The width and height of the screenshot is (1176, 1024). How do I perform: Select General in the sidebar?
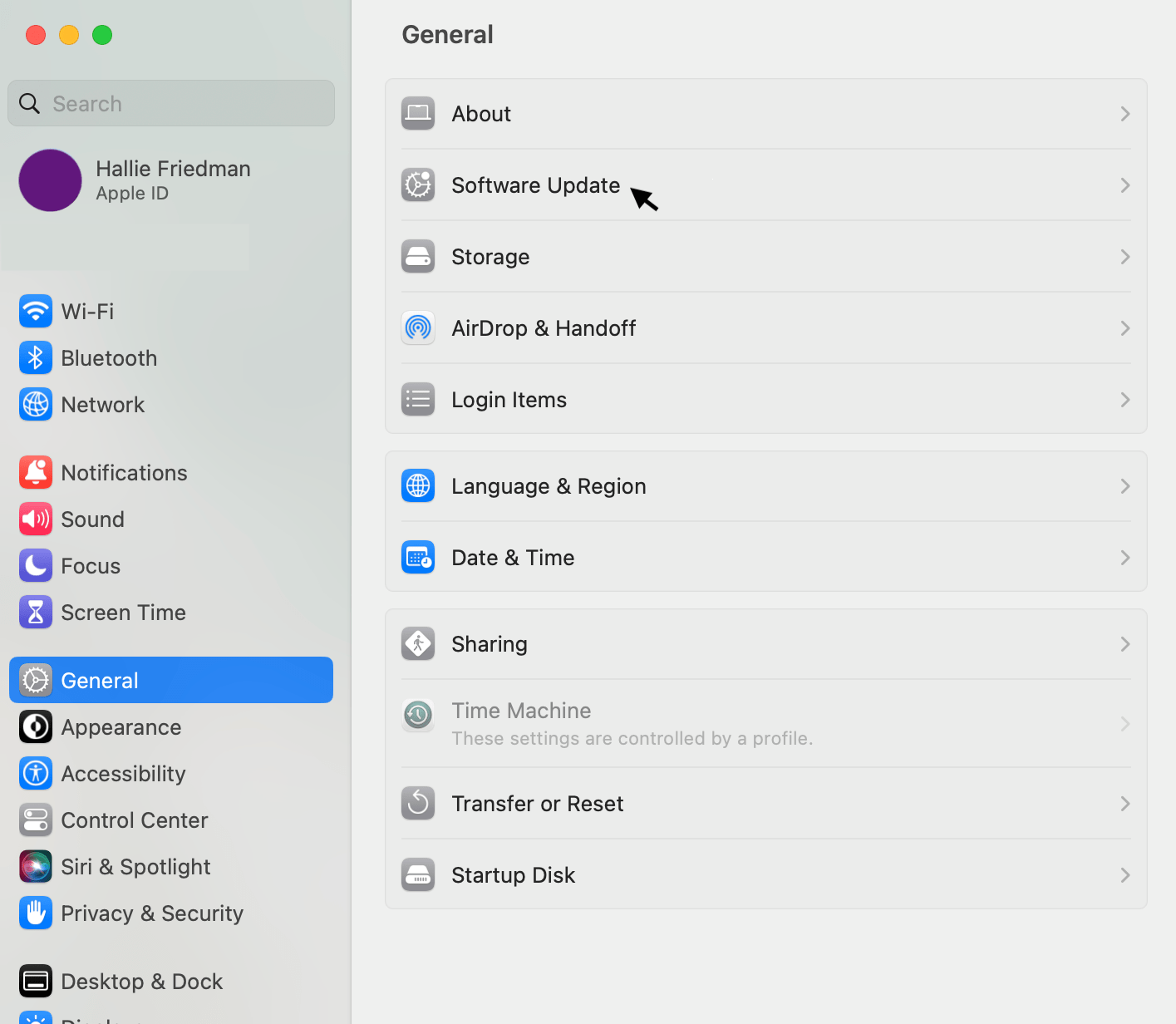(x=171, y=680)
